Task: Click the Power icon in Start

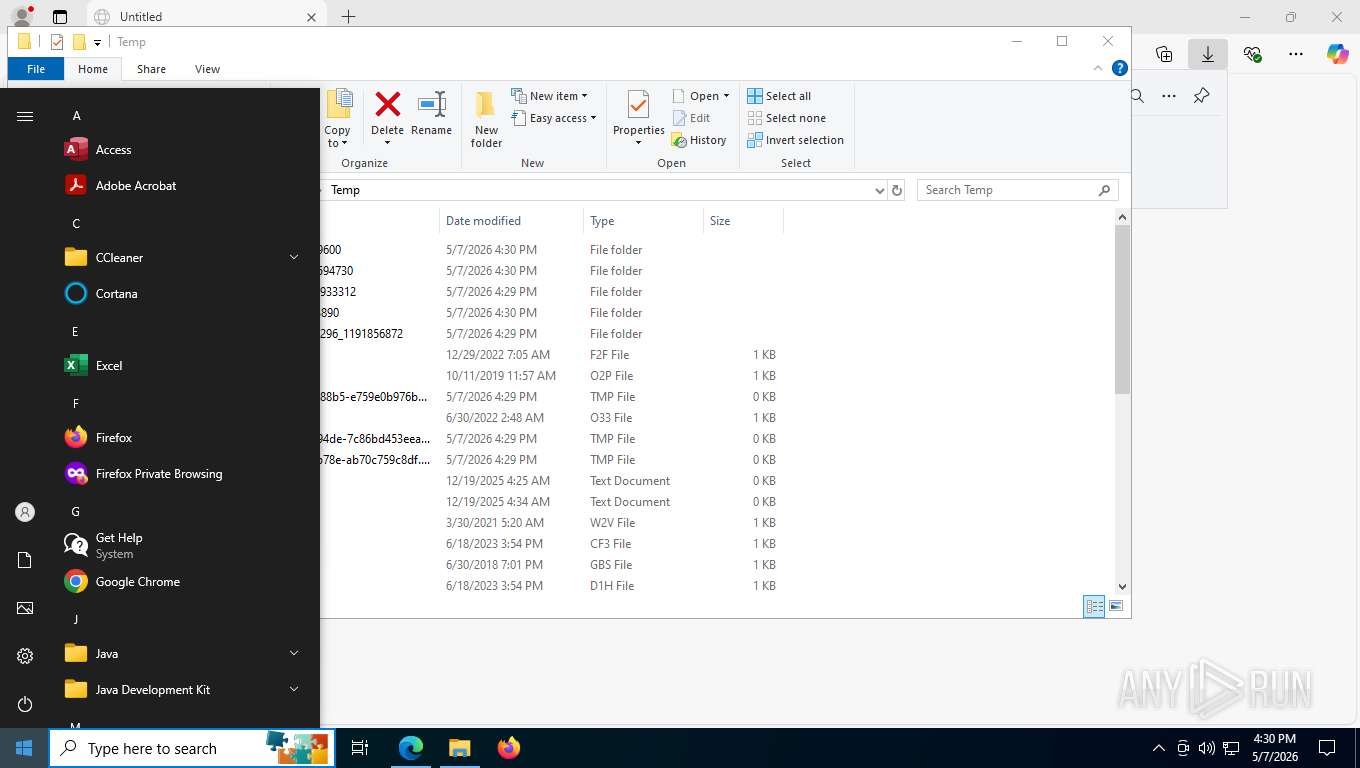Action: click(25, 704)
